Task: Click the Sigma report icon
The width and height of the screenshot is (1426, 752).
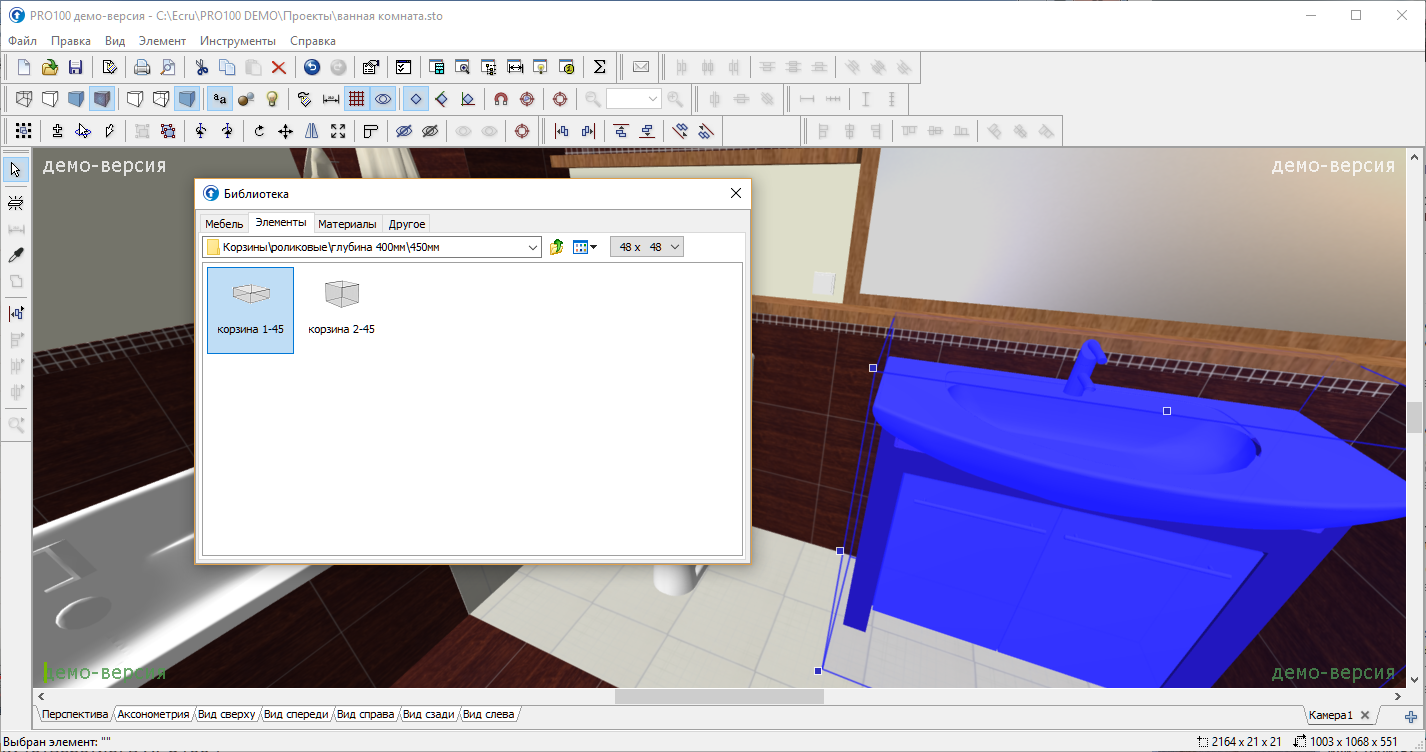Action: 599,68
